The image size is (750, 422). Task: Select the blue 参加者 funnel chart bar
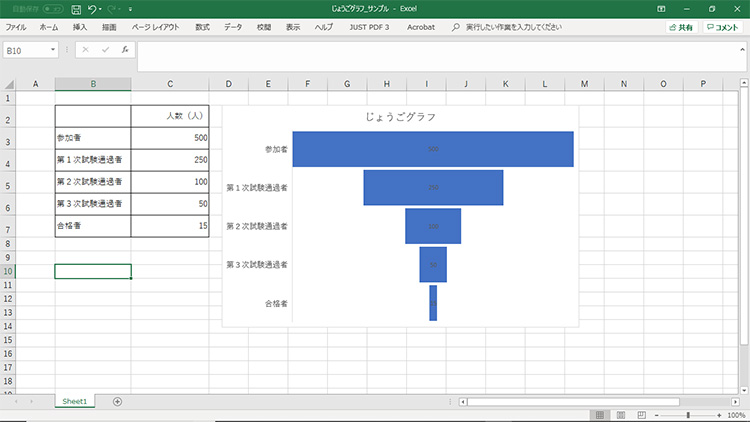(x=432, y=149)
